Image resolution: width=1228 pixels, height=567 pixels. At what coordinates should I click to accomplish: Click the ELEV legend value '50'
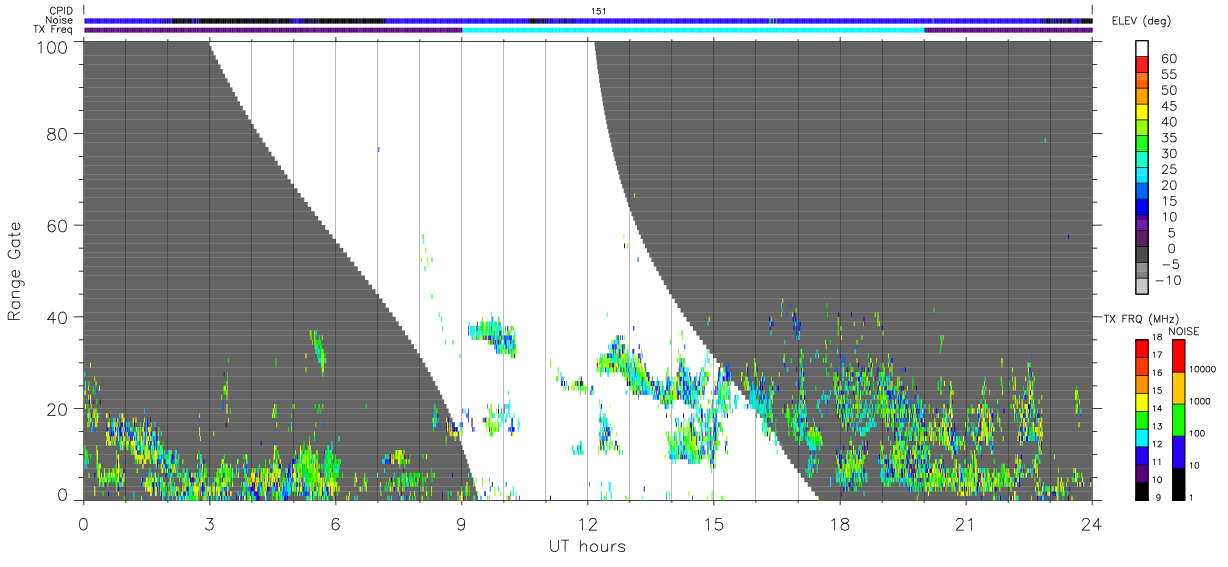(x=1168, y=91)
